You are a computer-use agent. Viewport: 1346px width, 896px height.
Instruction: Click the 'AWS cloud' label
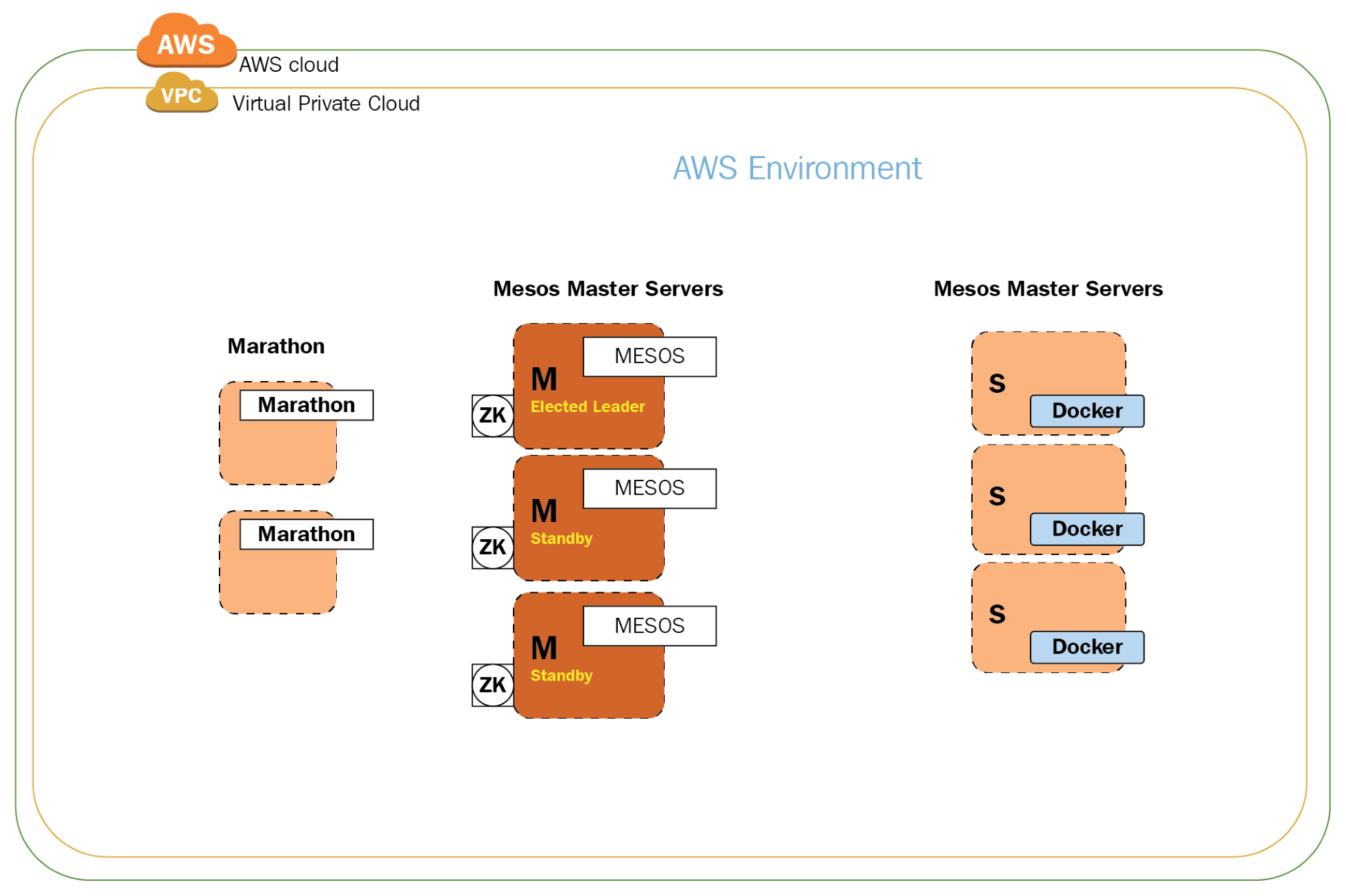pos(289,65)
